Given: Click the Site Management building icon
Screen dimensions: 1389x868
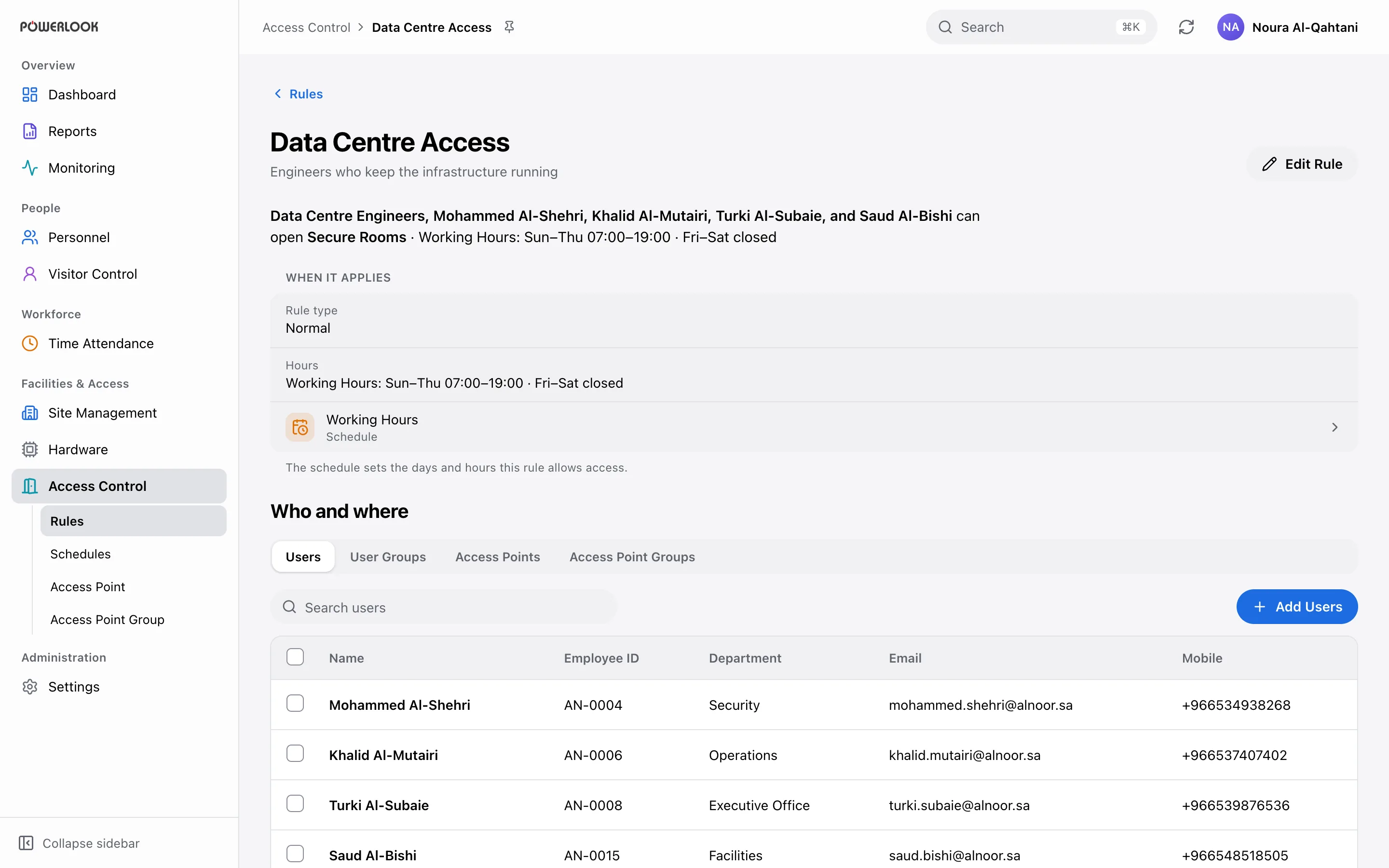Looking at the screenshot, I should pos(30,413).
